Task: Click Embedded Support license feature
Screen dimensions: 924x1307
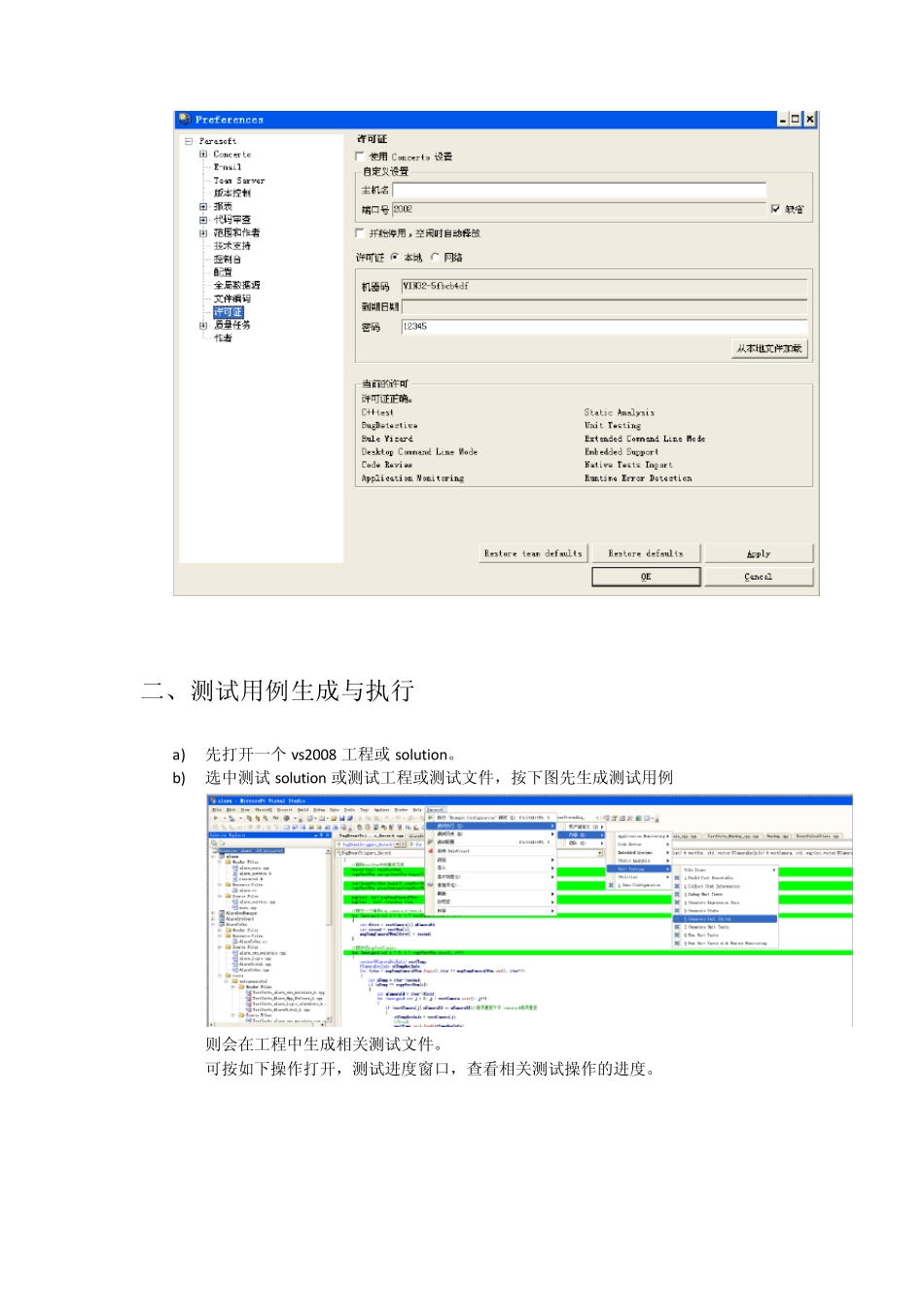Action: pos(622,451)
